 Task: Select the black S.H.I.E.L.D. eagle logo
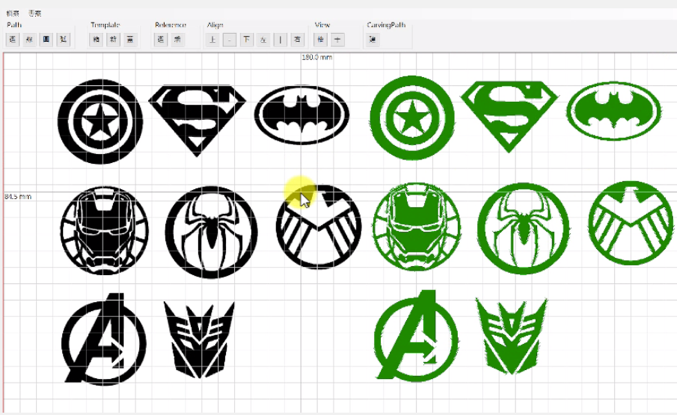[x=319, y=227]
